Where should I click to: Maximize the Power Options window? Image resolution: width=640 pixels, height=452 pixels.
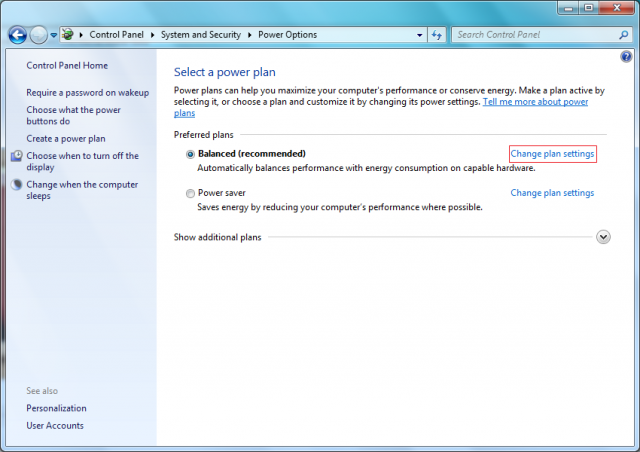coord(589,8)
